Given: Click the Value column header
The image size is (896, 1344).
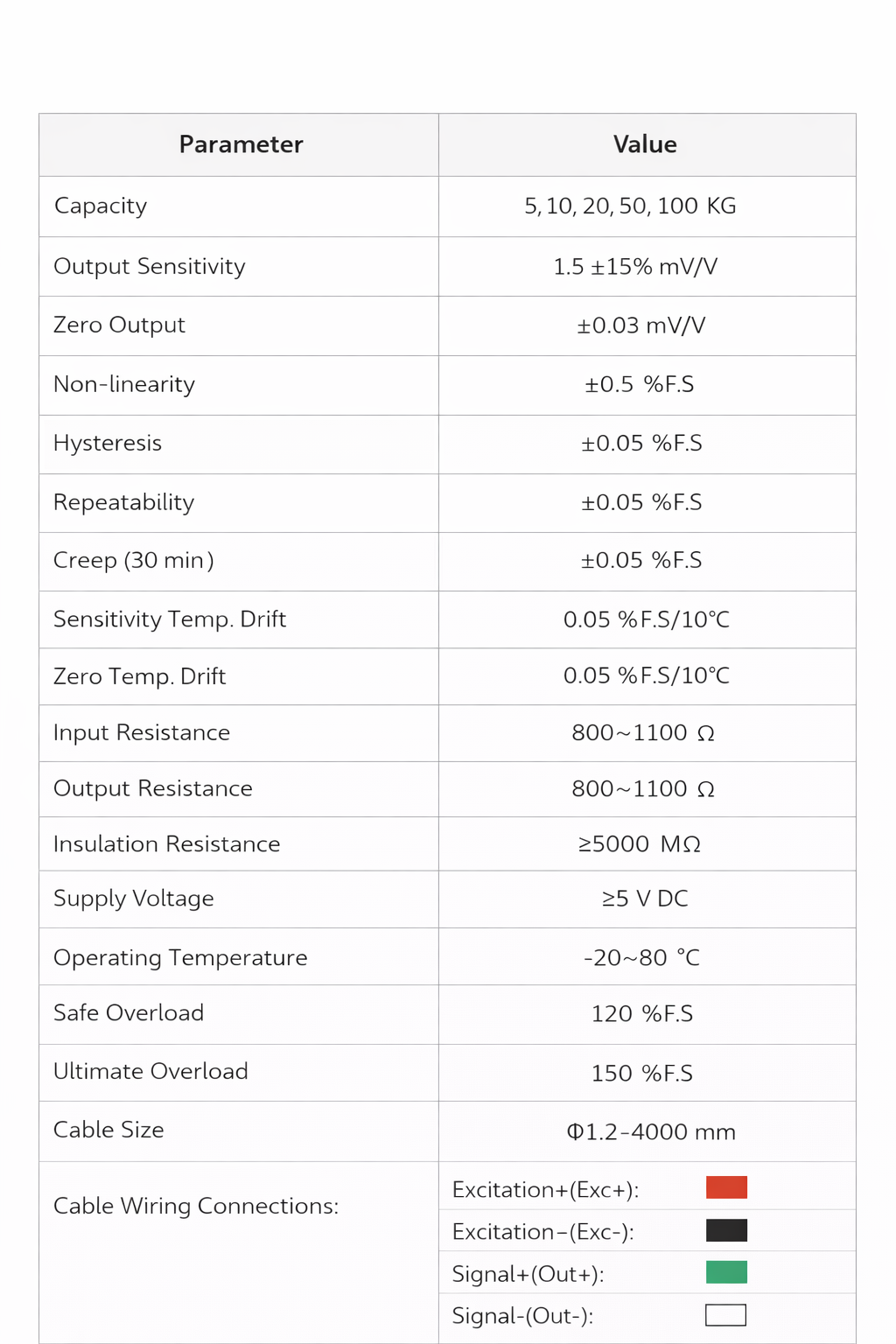Looking at the screenshot, I should 645,144.
